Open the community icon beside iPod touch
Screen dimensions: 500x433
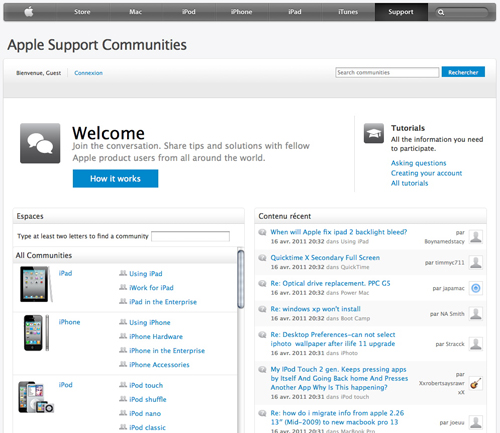point(123,385)
